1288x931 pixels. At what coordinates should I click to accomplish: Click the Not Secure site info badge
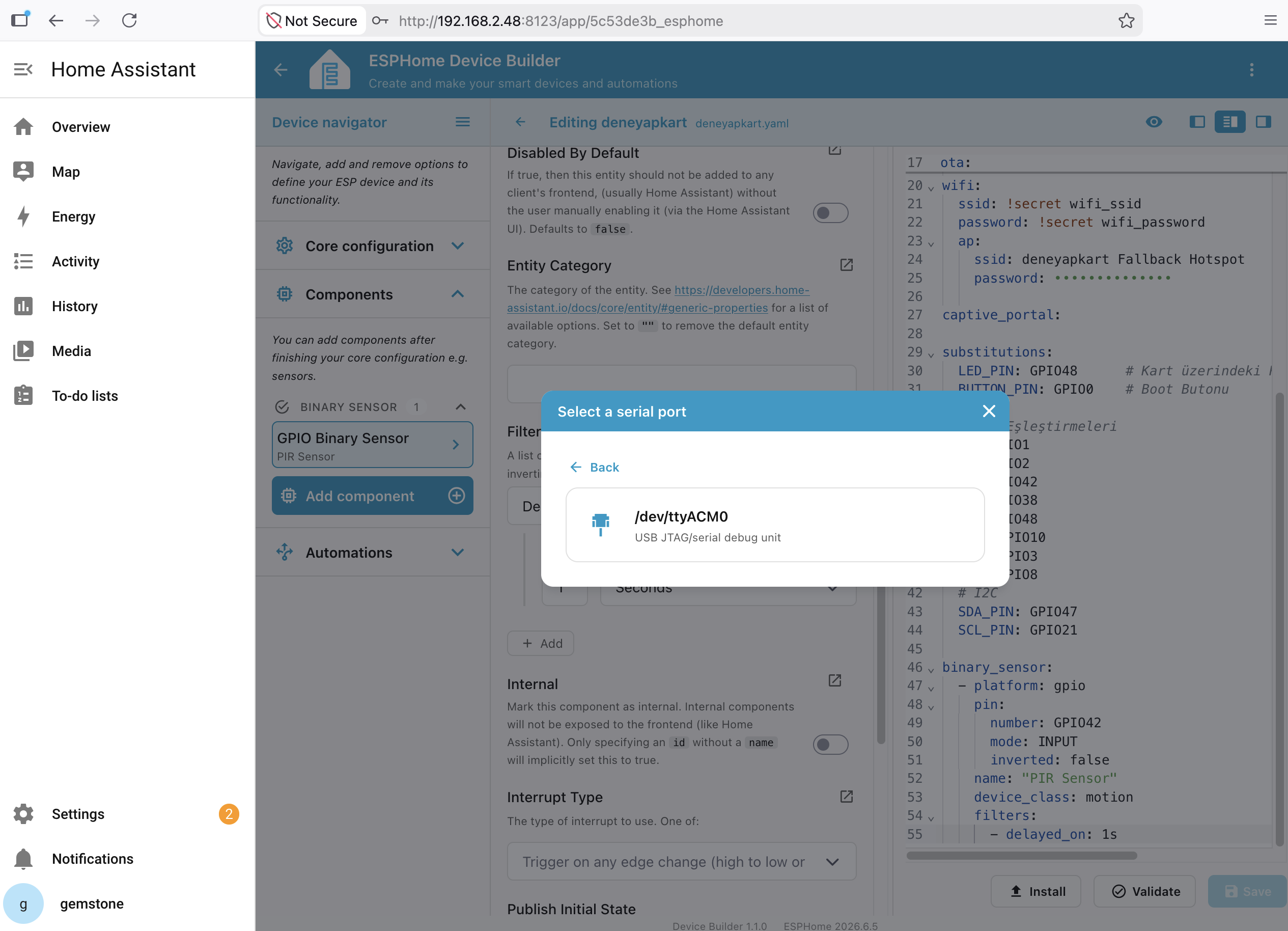tap(313, 21)
